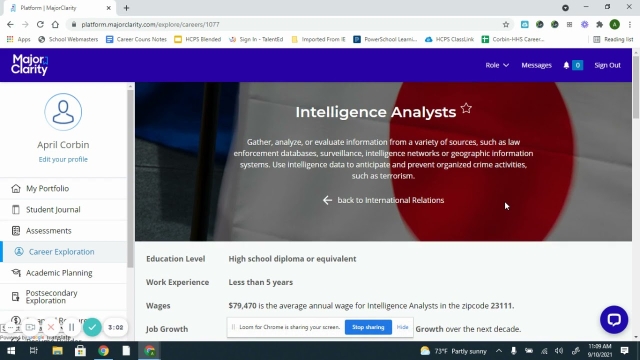Click the My Portfolio home icon
This screenshot has height=360, width=640.
click(x=16, y=189)
